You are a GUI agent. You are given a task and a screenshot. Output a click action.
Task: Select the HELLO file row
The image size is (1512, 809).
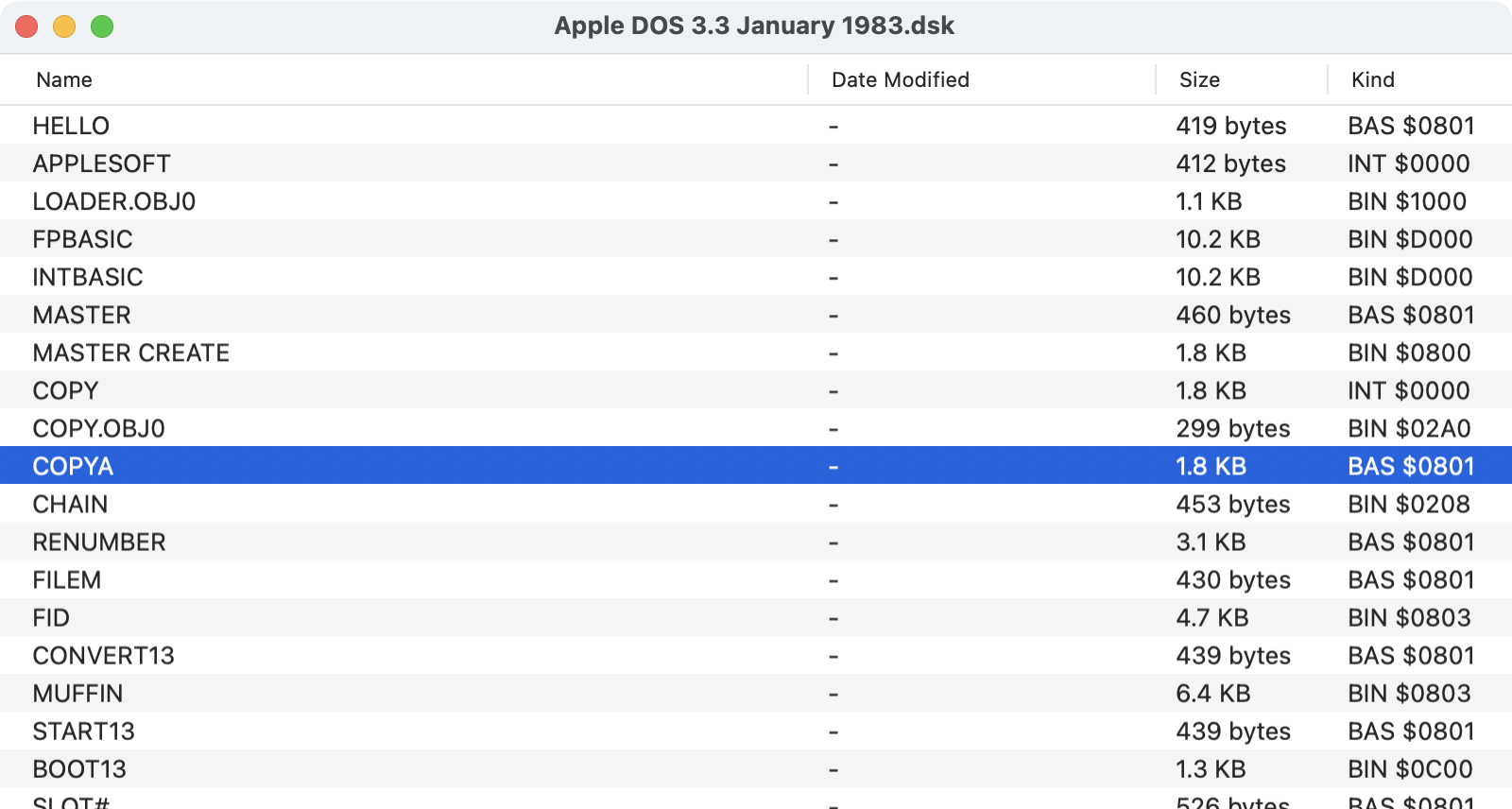pos(756,126)
